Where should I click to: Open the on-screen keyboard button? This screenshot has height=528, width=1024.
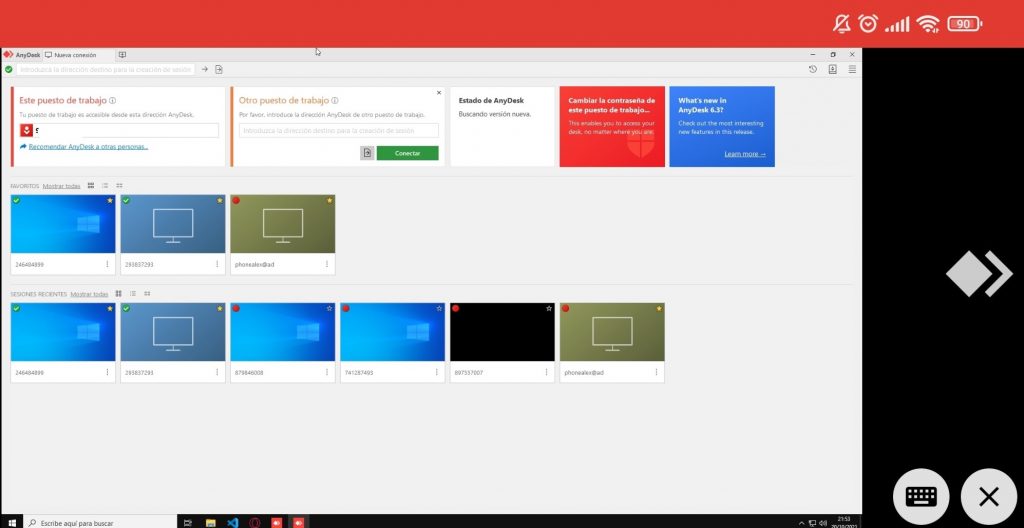pos(920,497)
